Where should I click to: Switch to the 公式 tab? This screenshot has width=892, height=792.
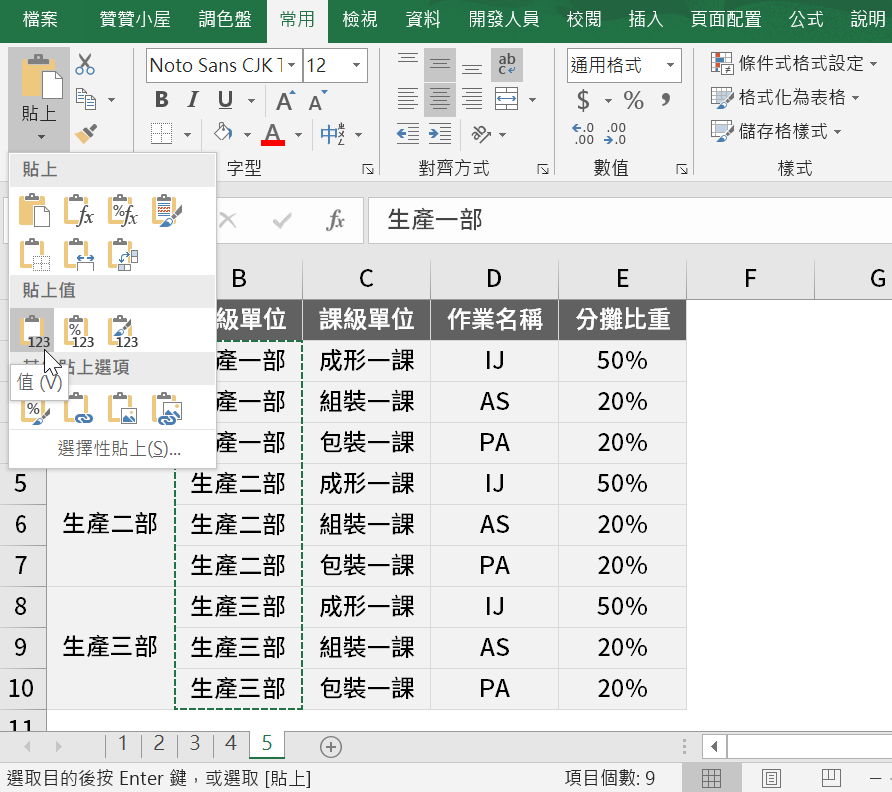pos(806,19)
